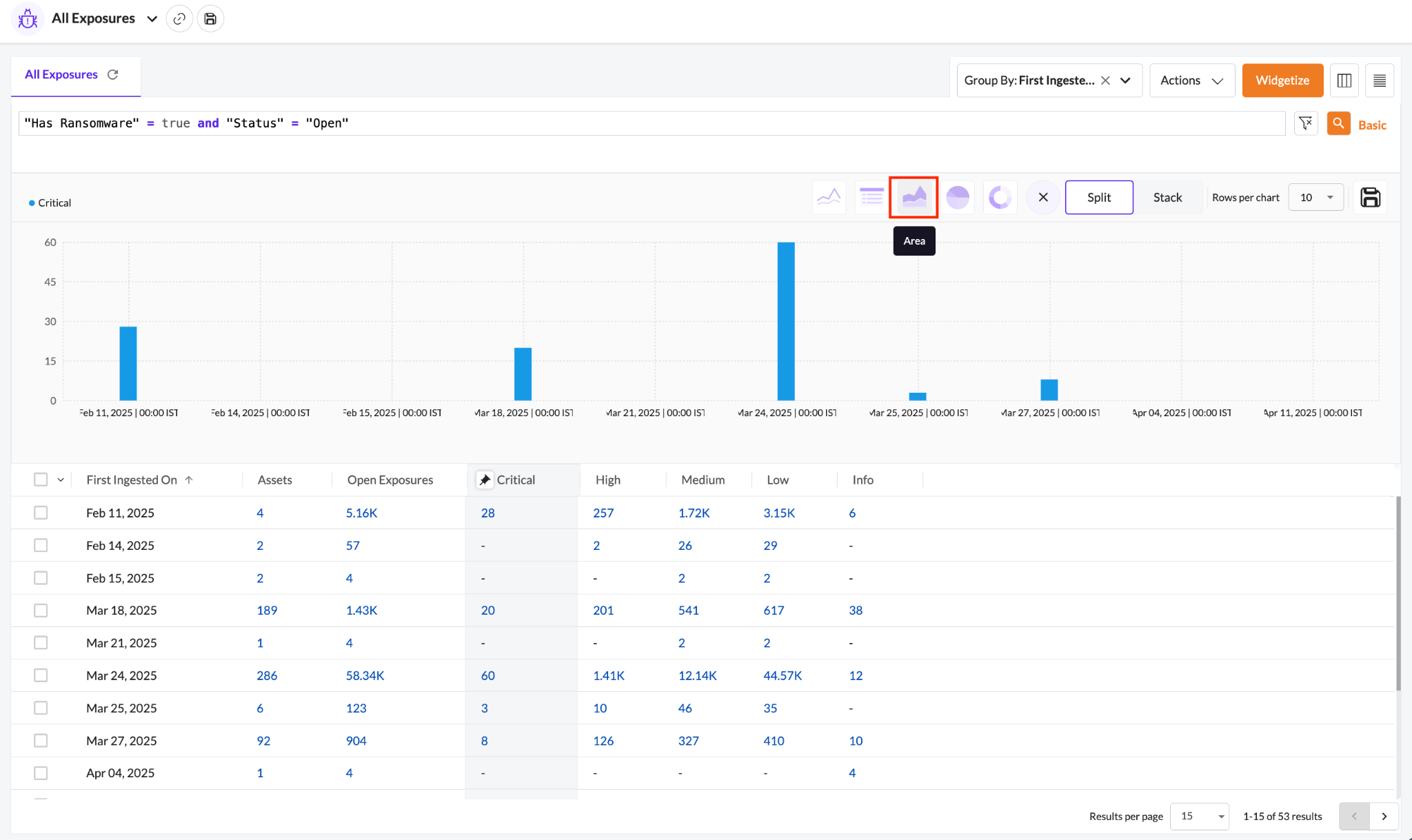Copy link using the chain icon
Screen dimensions: 1412x840
coord(179,19)
